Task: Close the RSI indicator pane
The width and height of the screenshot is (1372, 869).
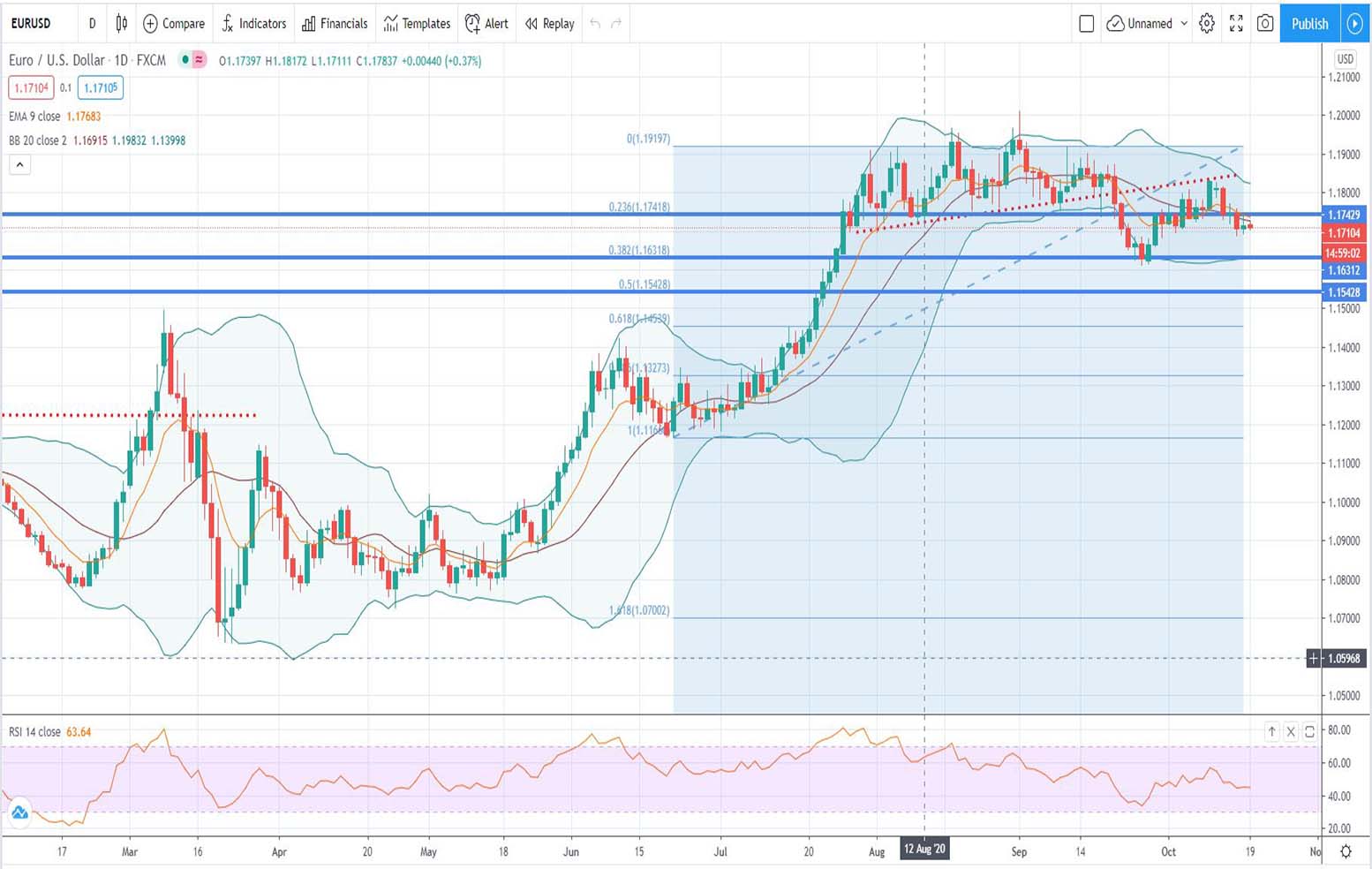Action: click(x=1291, y=731)
